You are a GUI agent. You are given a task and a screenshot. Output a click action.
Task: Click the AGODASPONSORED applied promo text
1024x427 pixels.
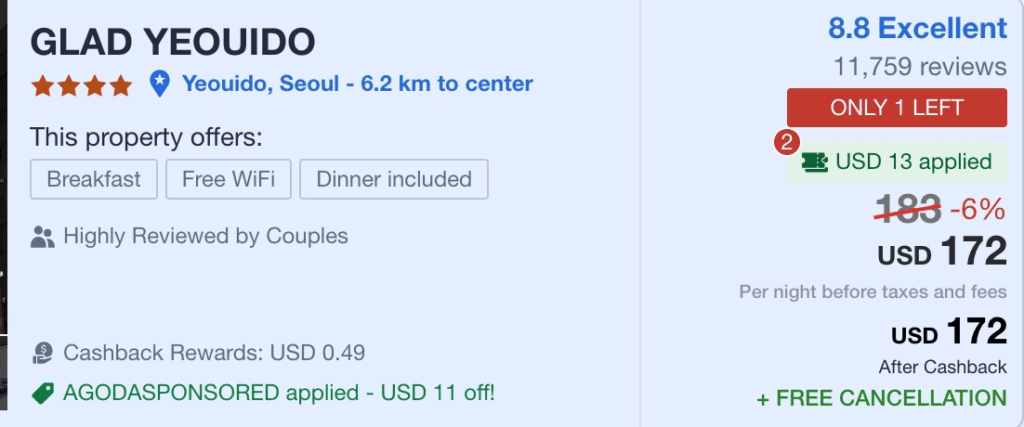pos(279,393)
